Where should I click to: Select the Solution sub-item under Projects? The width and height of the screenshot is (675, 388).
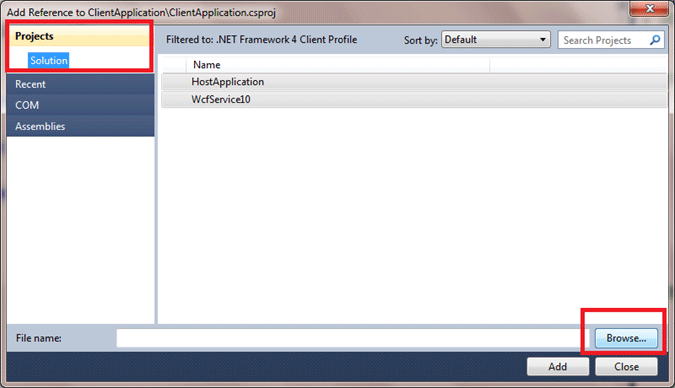point(49,60)
